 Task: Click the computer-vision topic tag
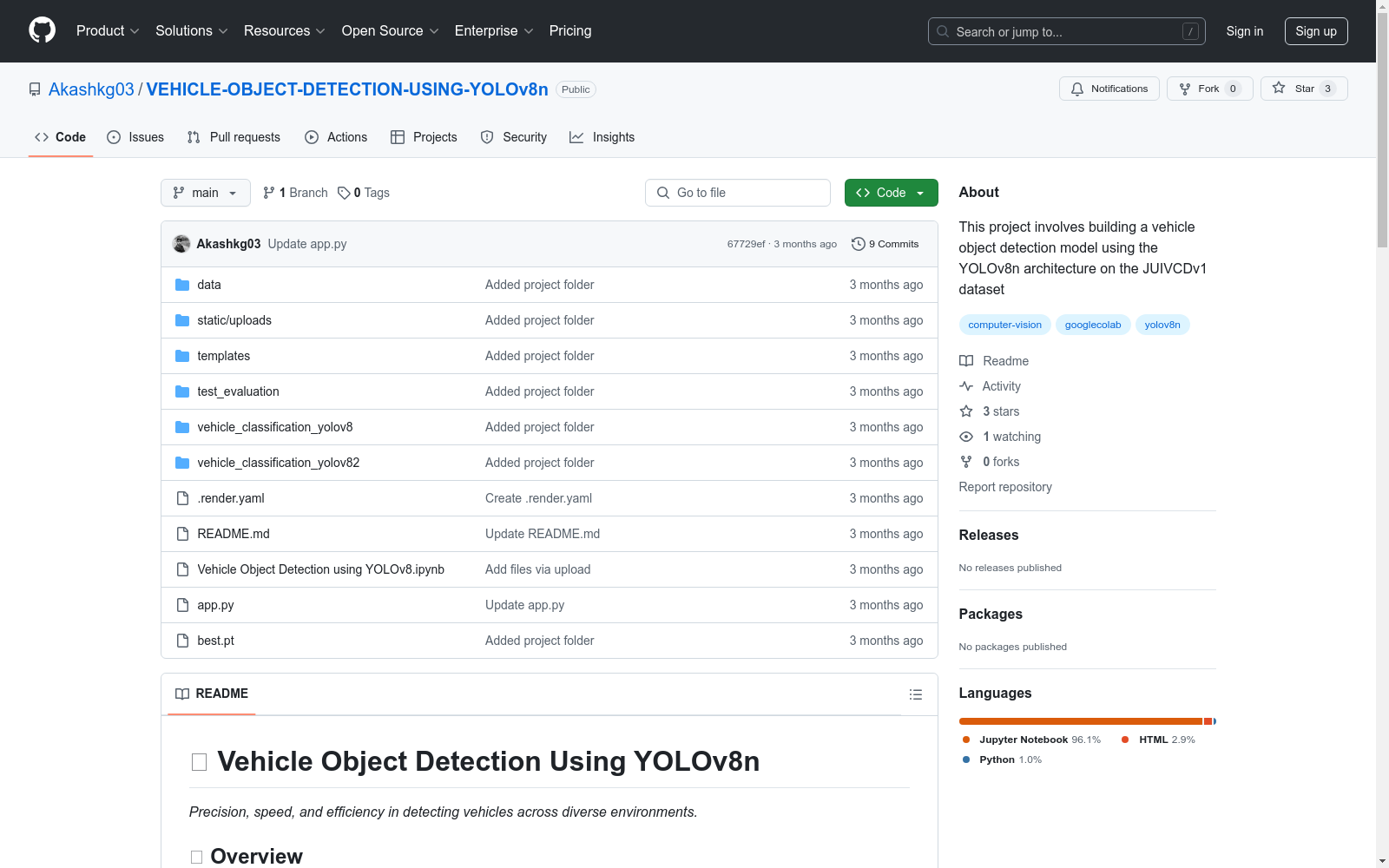[1004, 325]
